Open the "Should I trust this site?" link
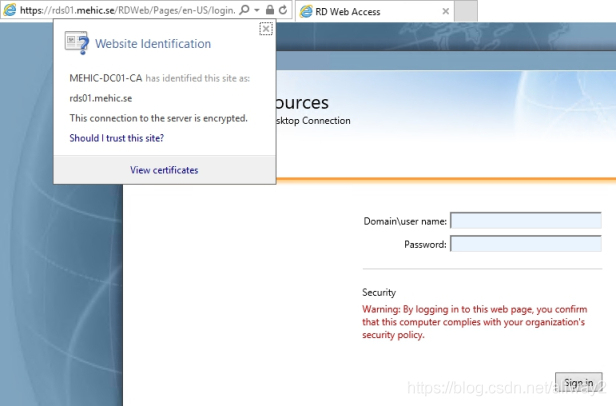Image resolution: width=616 pixels, height=406 pixels. click(x=116, y=138)
